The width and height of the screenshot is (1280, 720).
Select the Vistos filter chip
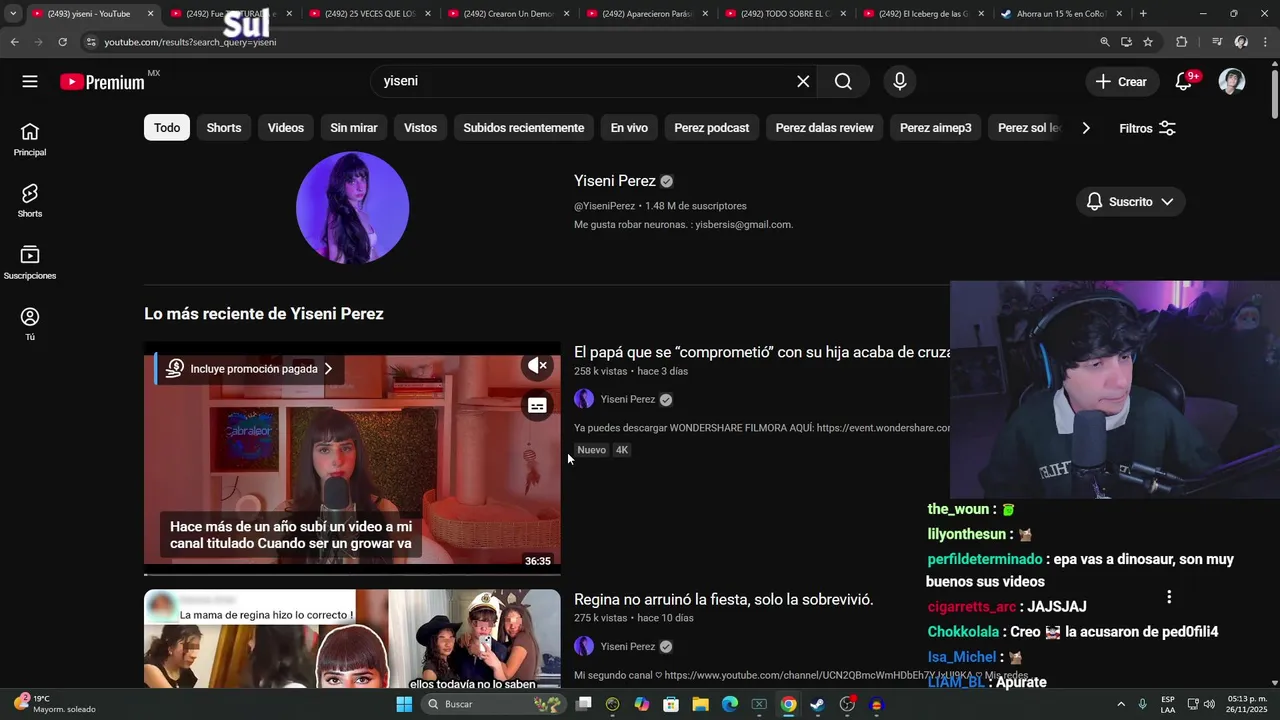[420, 128]
